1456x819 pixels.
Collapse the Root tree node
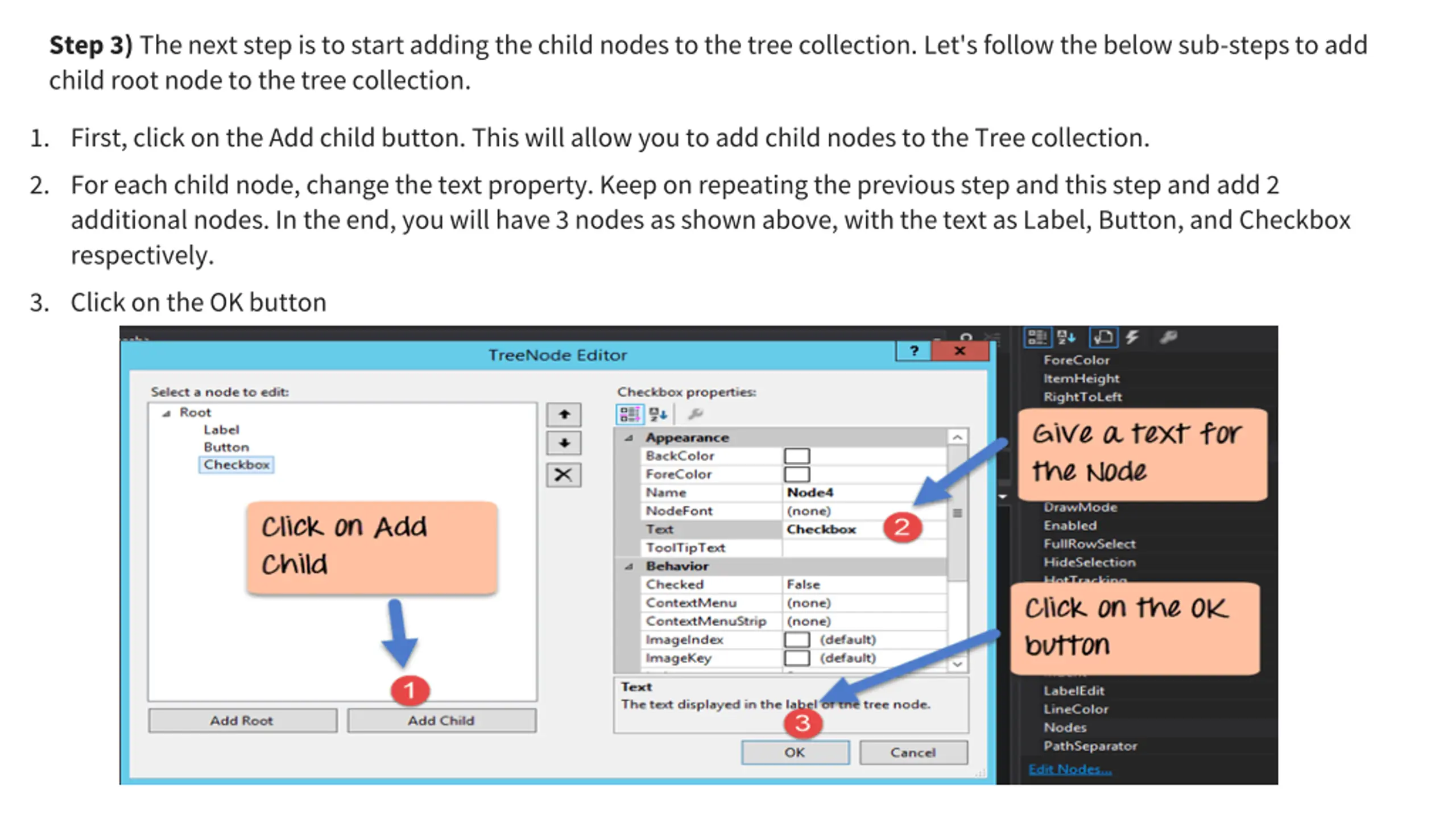coord(166,413)
